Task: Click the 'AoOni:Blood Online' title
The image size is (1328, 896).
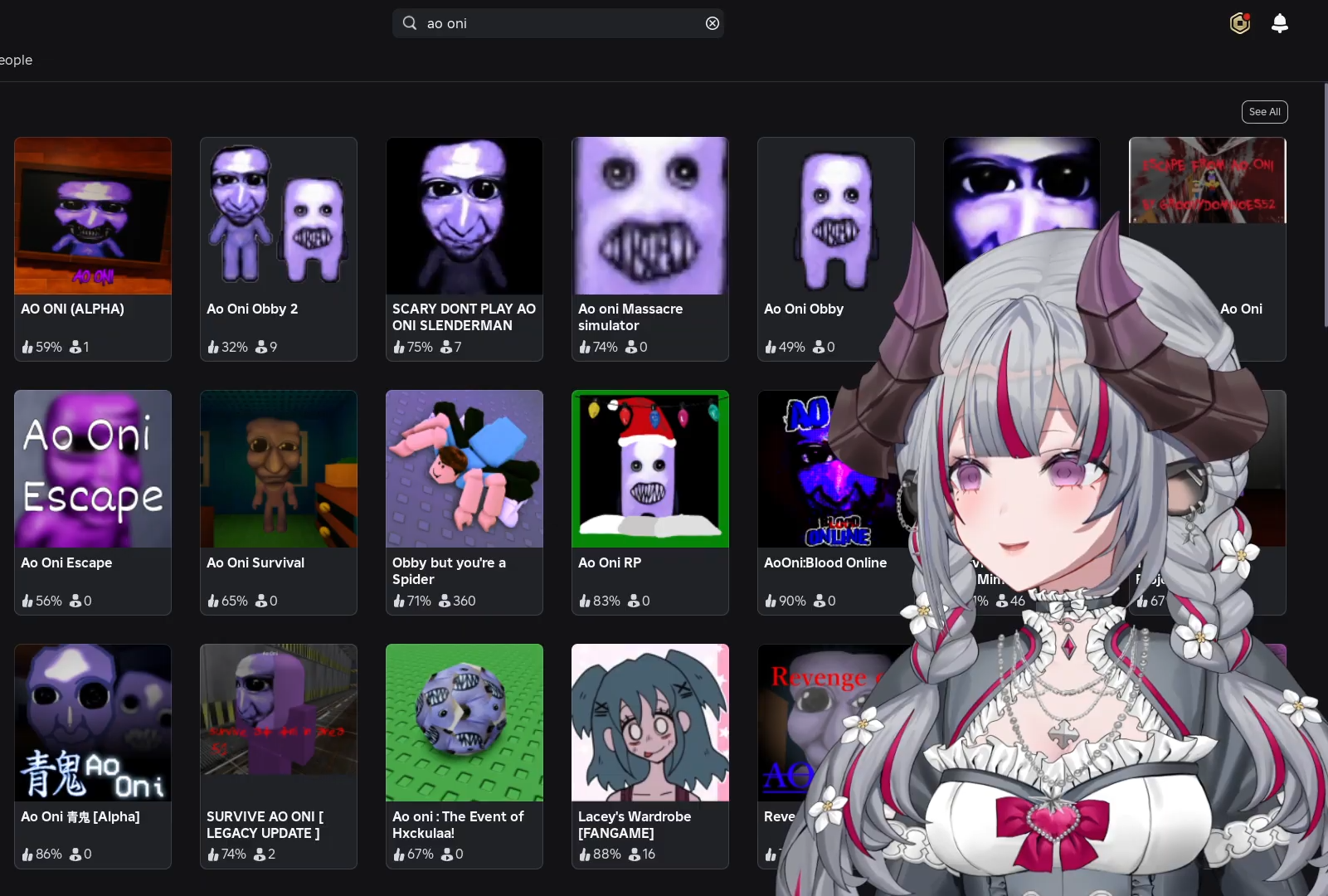Action: [825, 562]
